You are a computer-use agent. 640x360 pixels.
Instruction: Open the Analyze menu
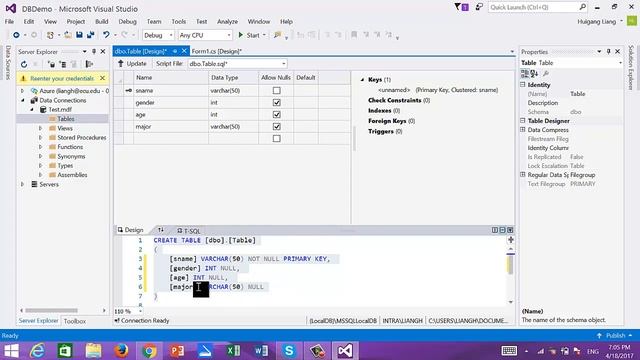tap(227, 22)
